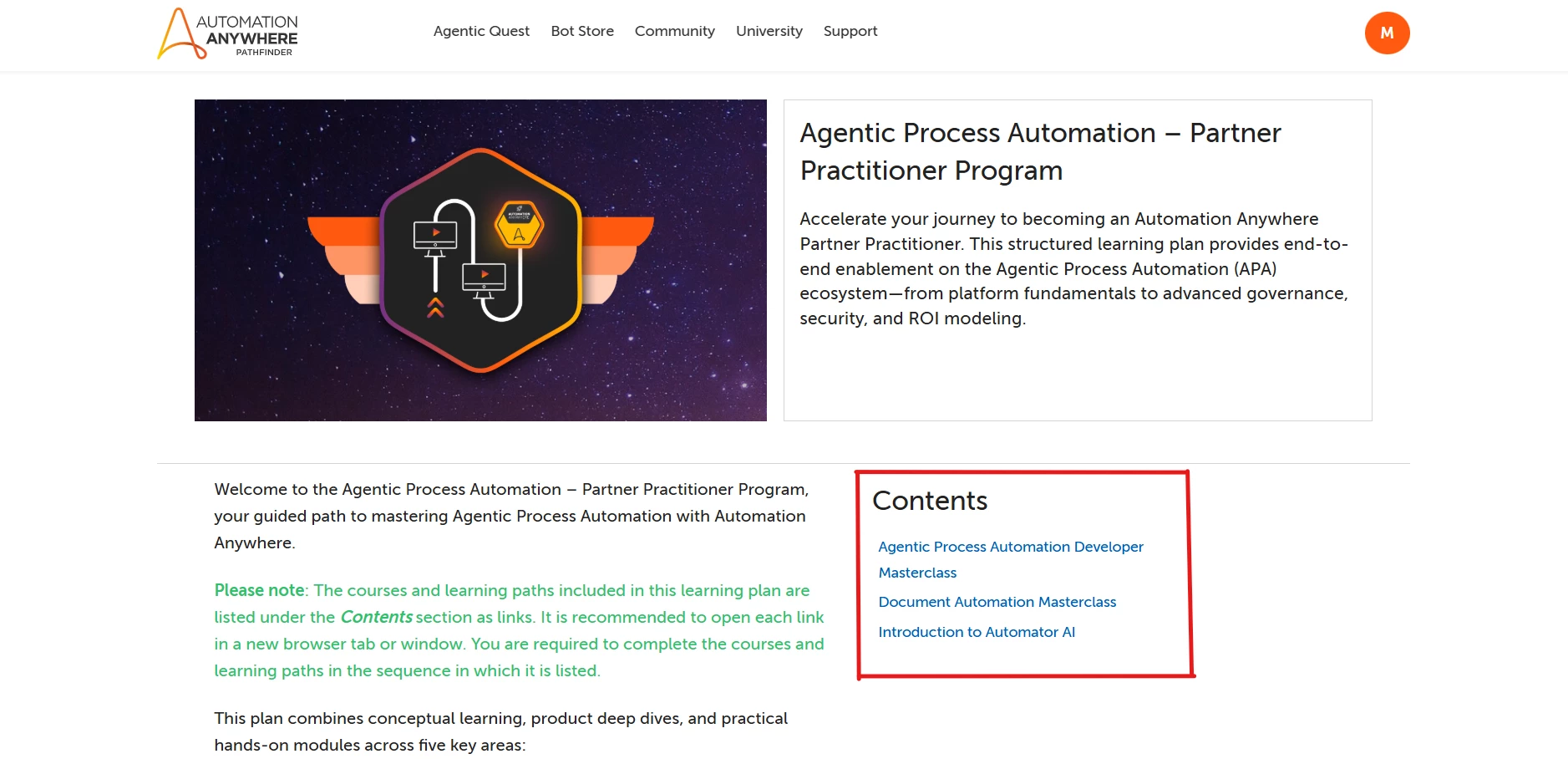Go to Bot Store in navigation
The height and width of the screenshot is (759, 1568).
point(582,31)
